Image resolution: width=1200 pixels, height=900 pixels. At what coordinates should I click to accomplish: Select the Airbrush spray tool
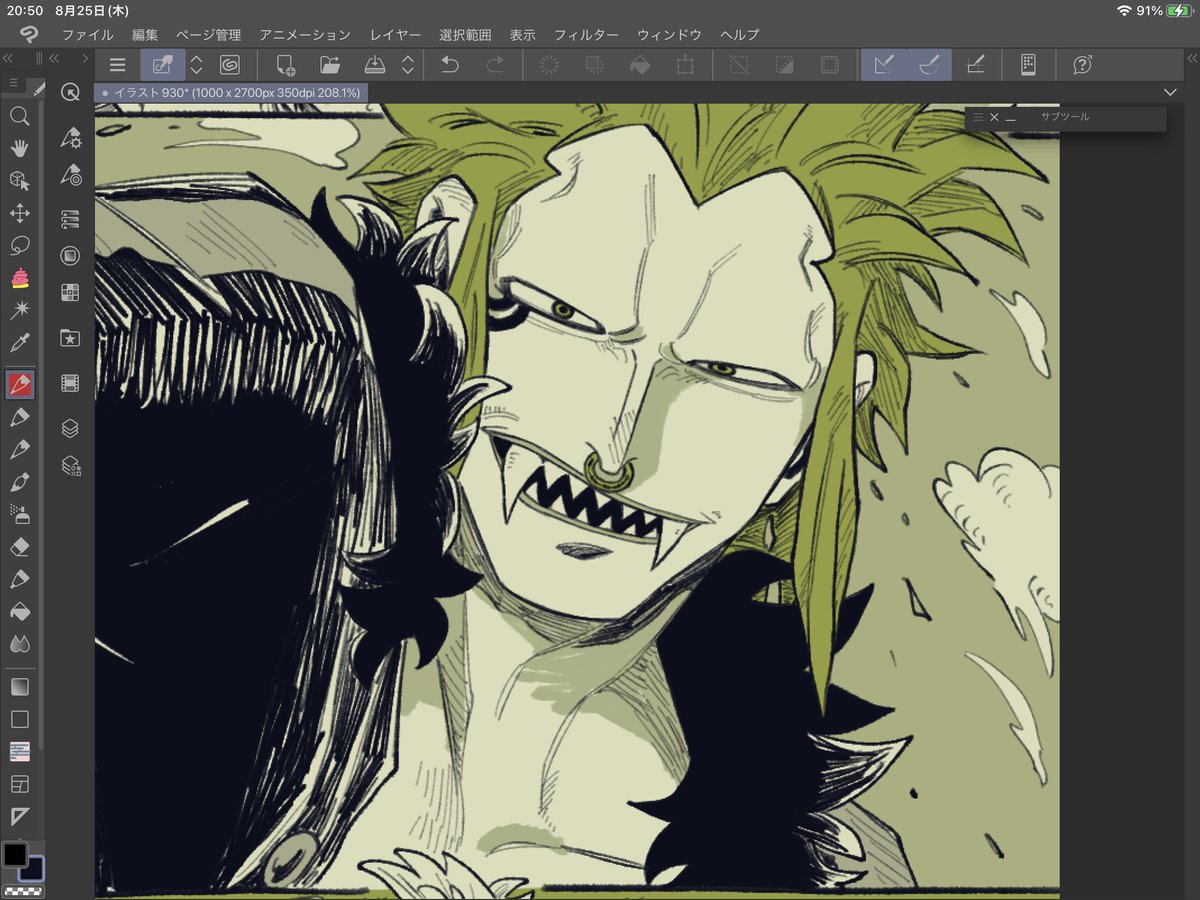[x=19, y=514]
